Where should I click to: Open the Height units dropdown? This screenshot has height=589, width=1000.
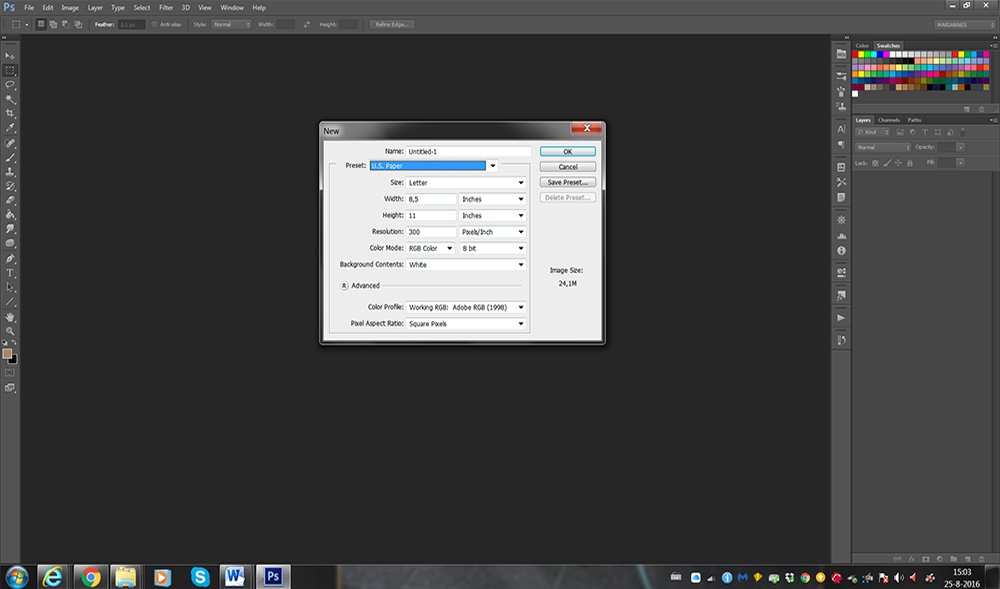[492, 215]
